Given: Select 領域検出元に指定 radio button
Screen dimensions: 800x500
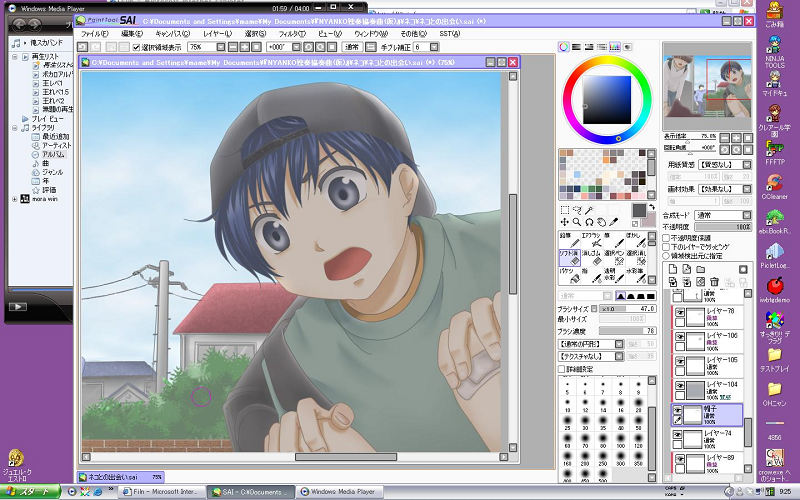Looking at the screenshot, I should 666,256.
